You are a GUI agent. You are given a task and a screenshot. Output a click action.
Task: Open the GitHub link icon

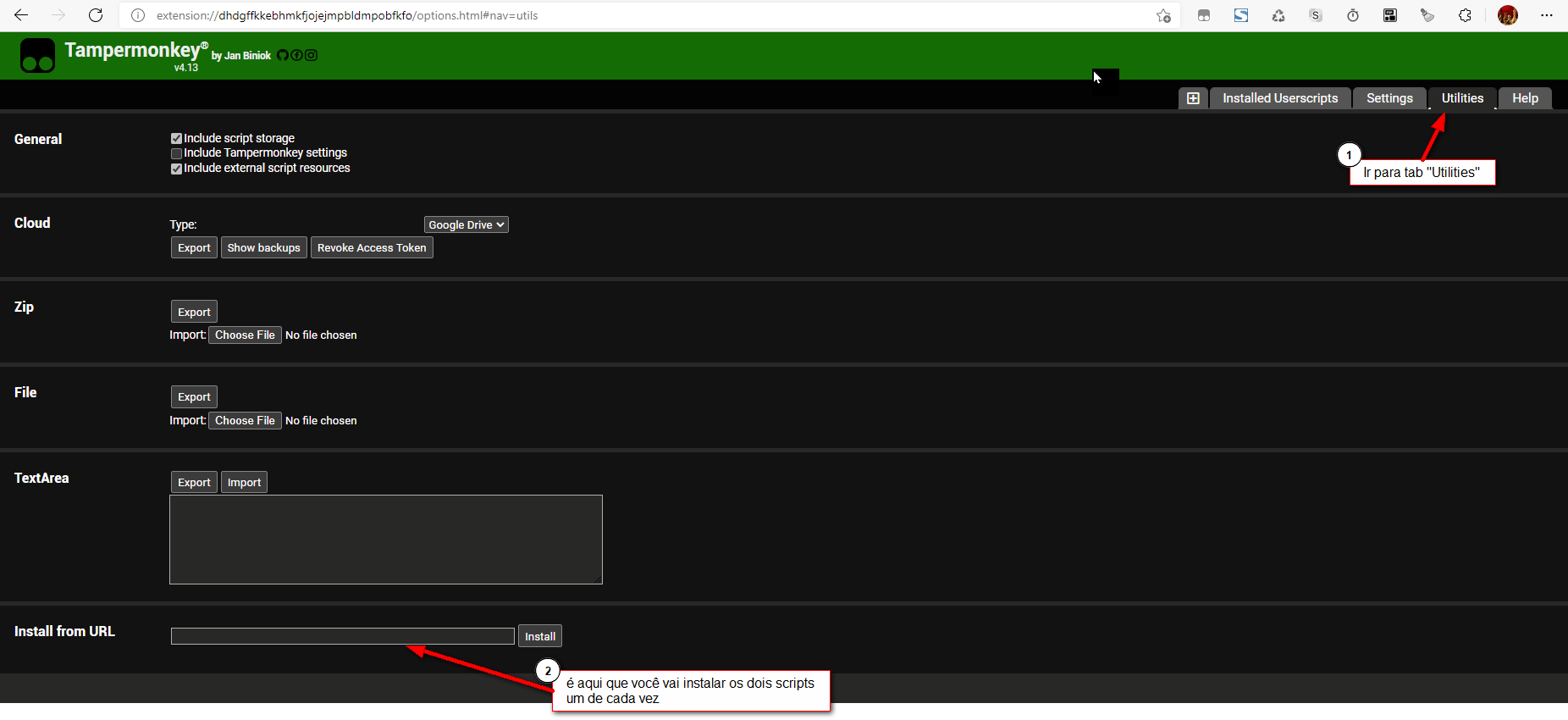click(x=283, y=55)
